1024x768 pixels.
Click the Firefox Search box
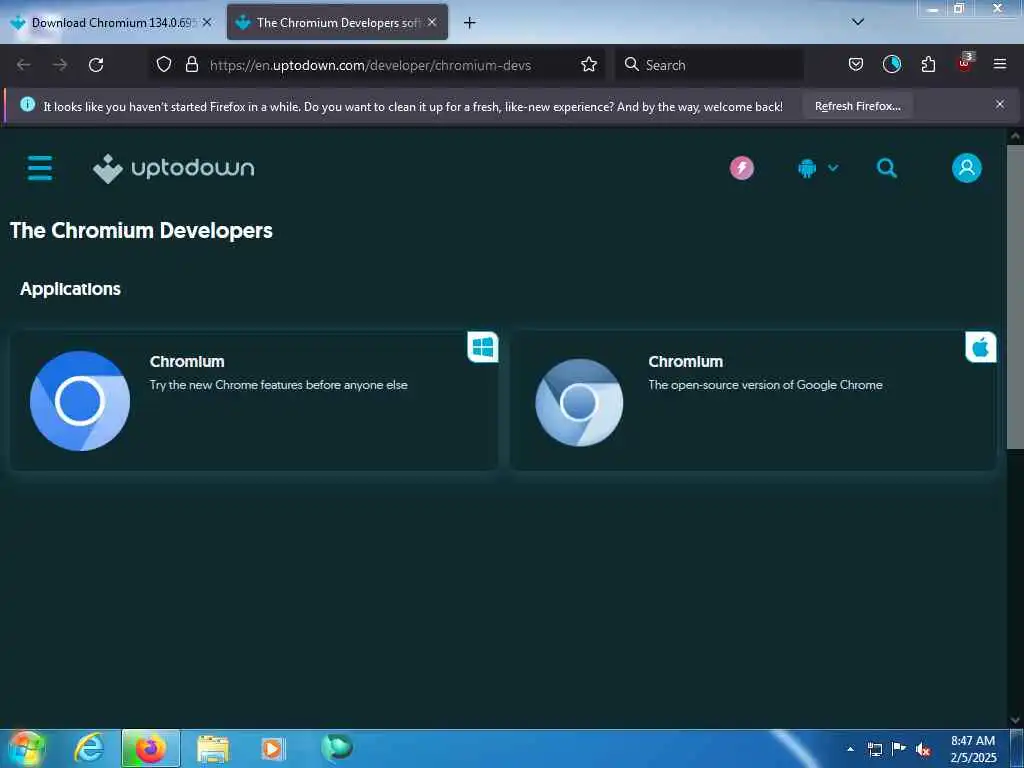709,65
